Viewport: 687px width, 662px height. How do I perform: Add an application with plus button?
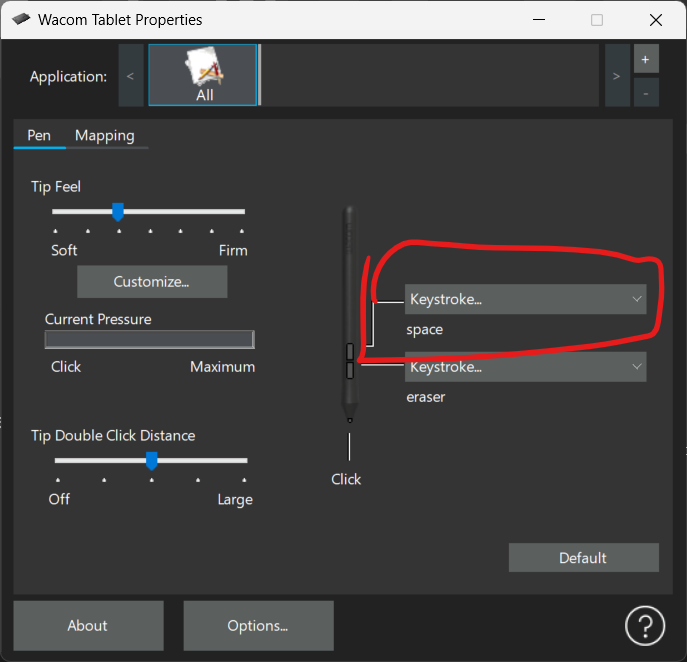(646, 59)
